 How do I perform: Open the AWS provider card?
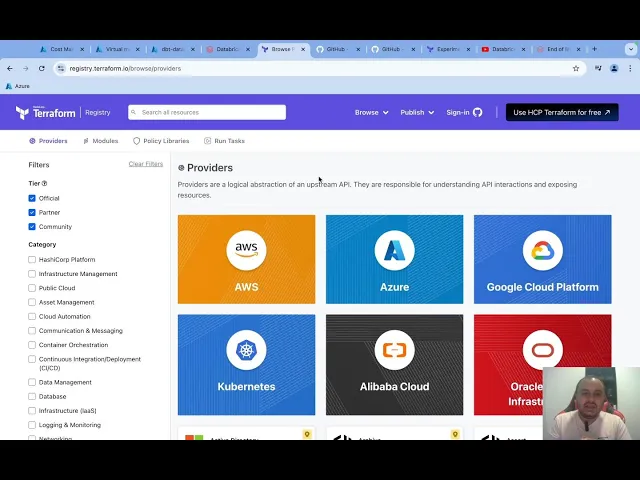247,259
